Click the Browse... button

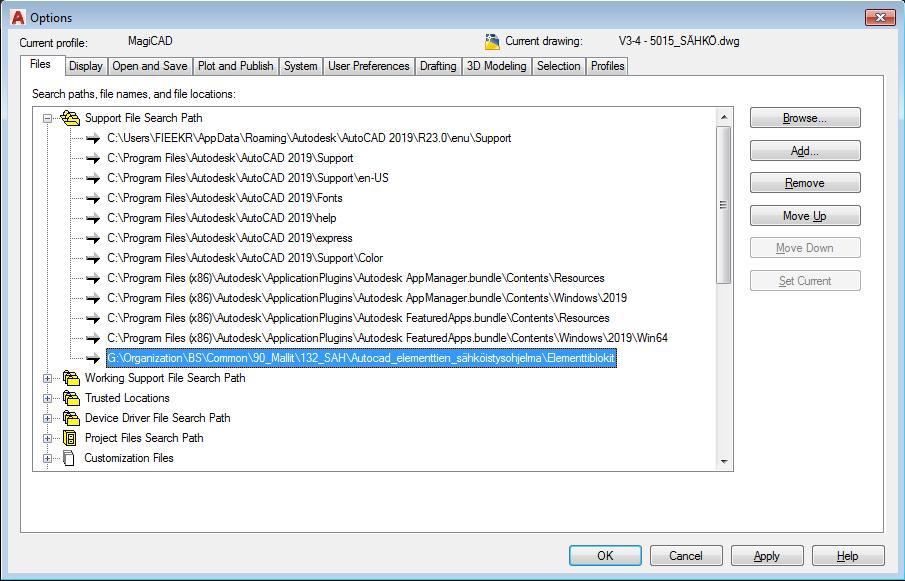[x=805, y=118]
